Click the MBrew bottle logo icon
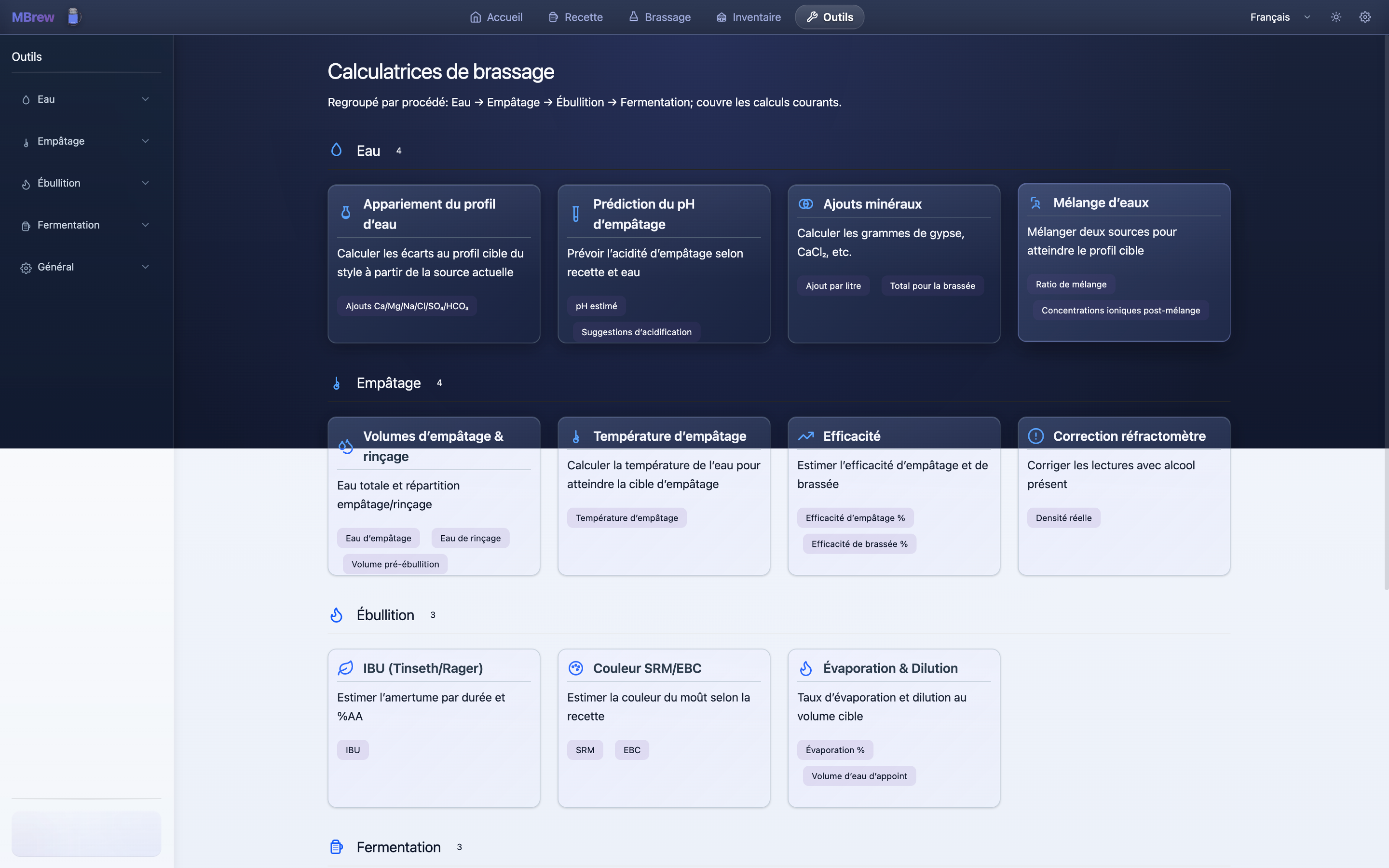This screenshot has height=868, width=1389. click(x=73, y=17)
